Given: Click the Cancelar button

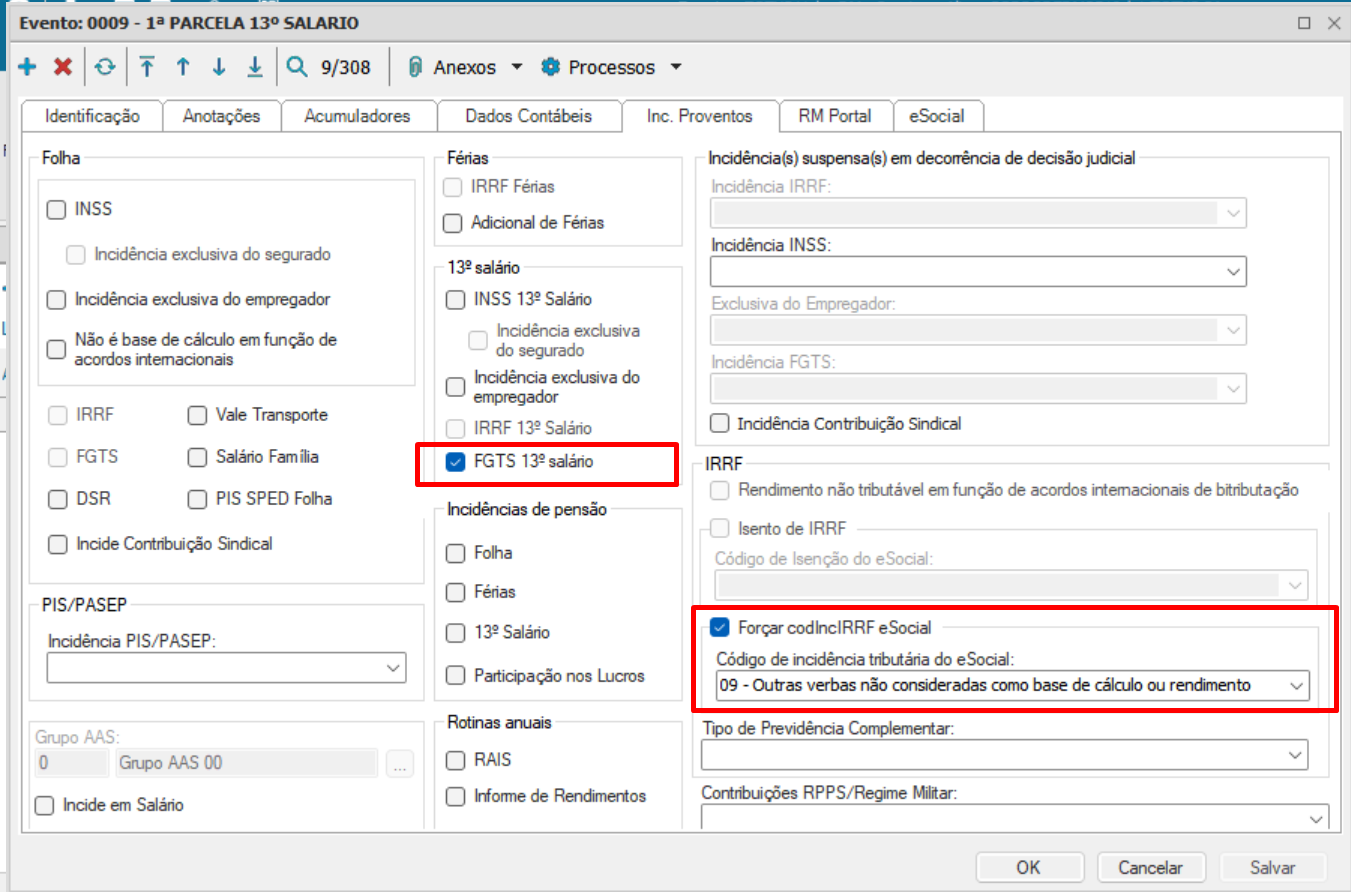Looking at the screenshot, I should pyautogui.click(x=1150, y=868).
